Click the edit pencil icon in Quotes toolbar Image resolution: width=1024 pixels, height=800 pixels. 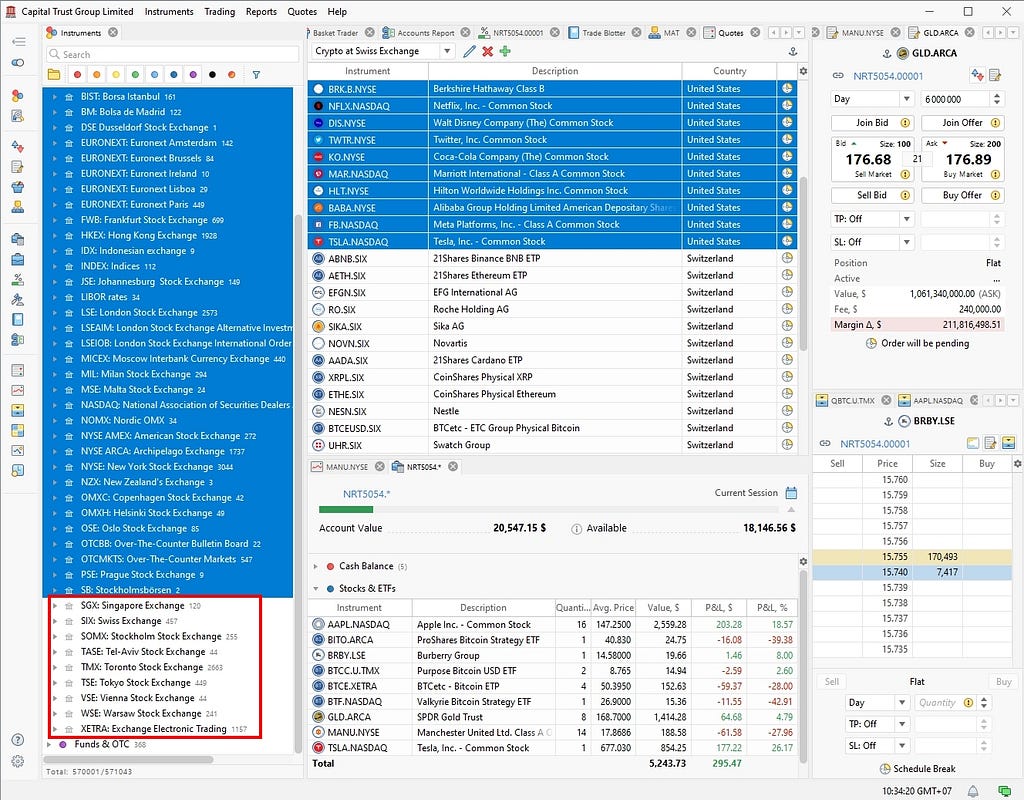[469, 52]
